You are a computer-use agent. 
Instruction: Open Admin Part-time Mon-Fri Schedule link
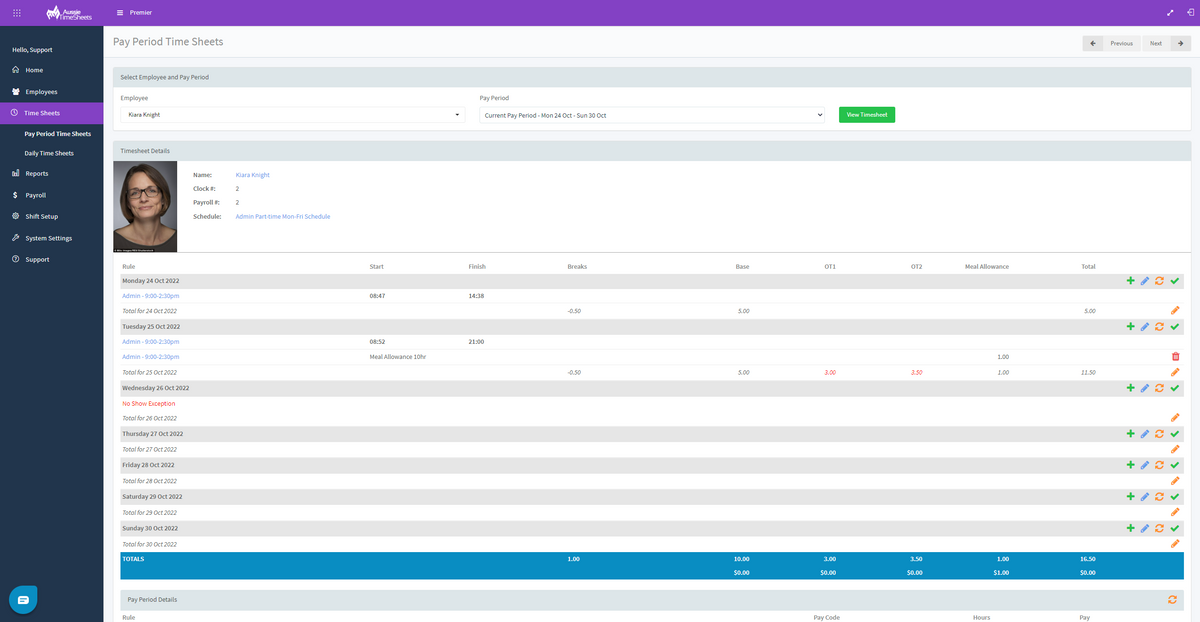[283, 216]
